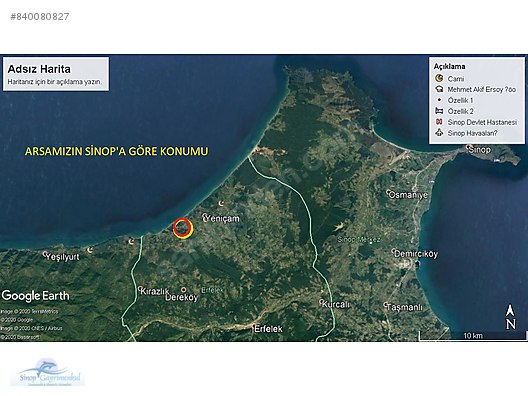528x396 pixels.
Task: Click the mosque icon closest to Yeşilyurt label
Action: click(90, 250)
